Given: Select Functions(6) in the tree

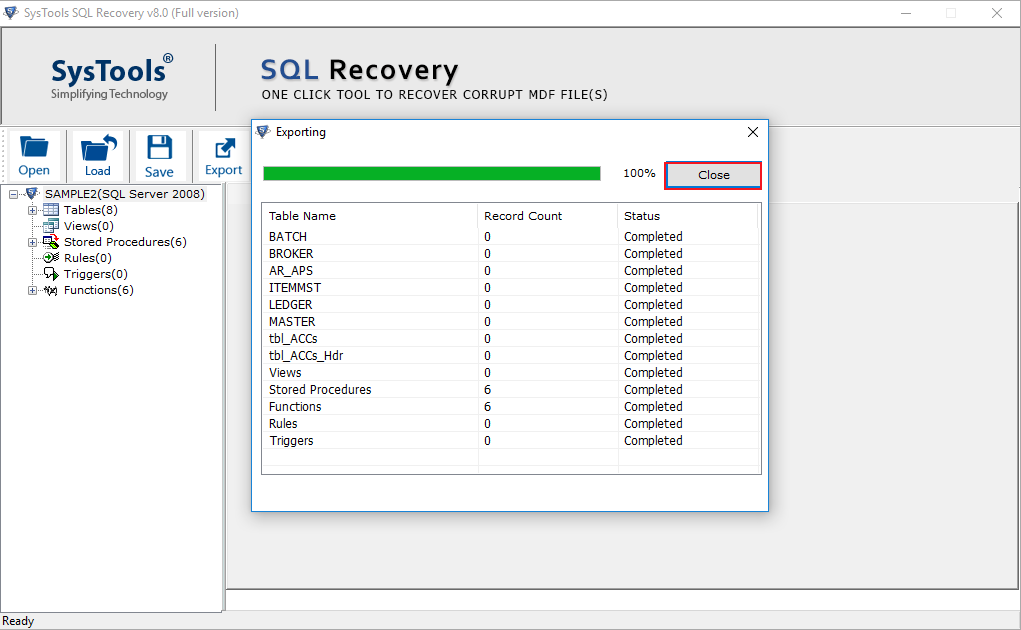Looking at the screenshot, I should [98, 290].
